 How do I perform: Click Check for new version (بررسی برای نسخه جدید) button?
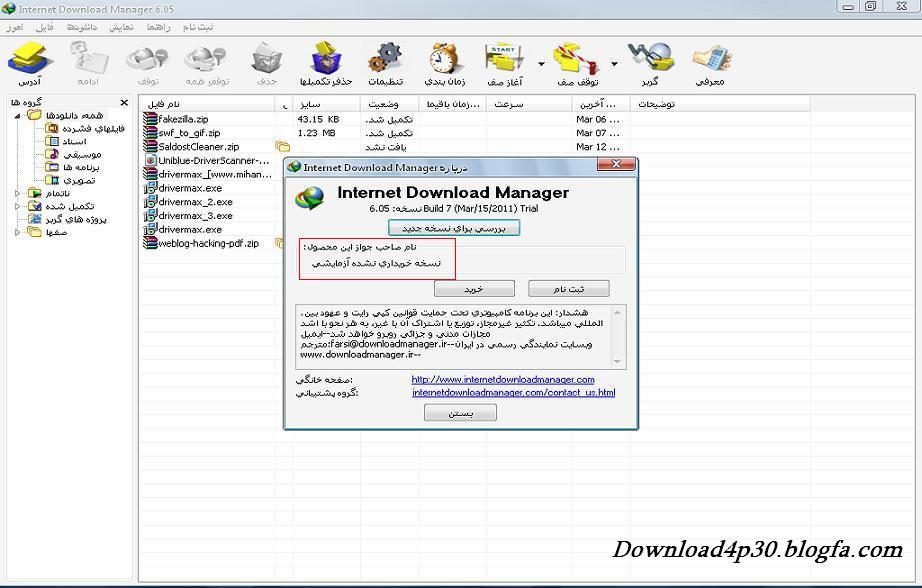click(x=454, y=228)
